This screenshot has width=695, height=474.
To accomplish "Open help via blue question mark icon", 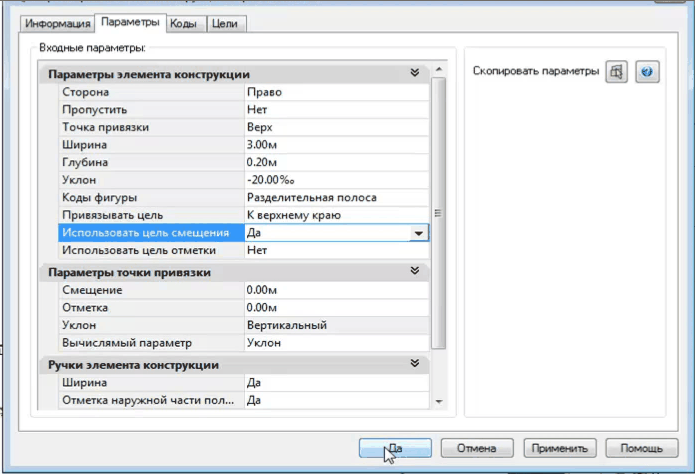I will pos(648,73).
